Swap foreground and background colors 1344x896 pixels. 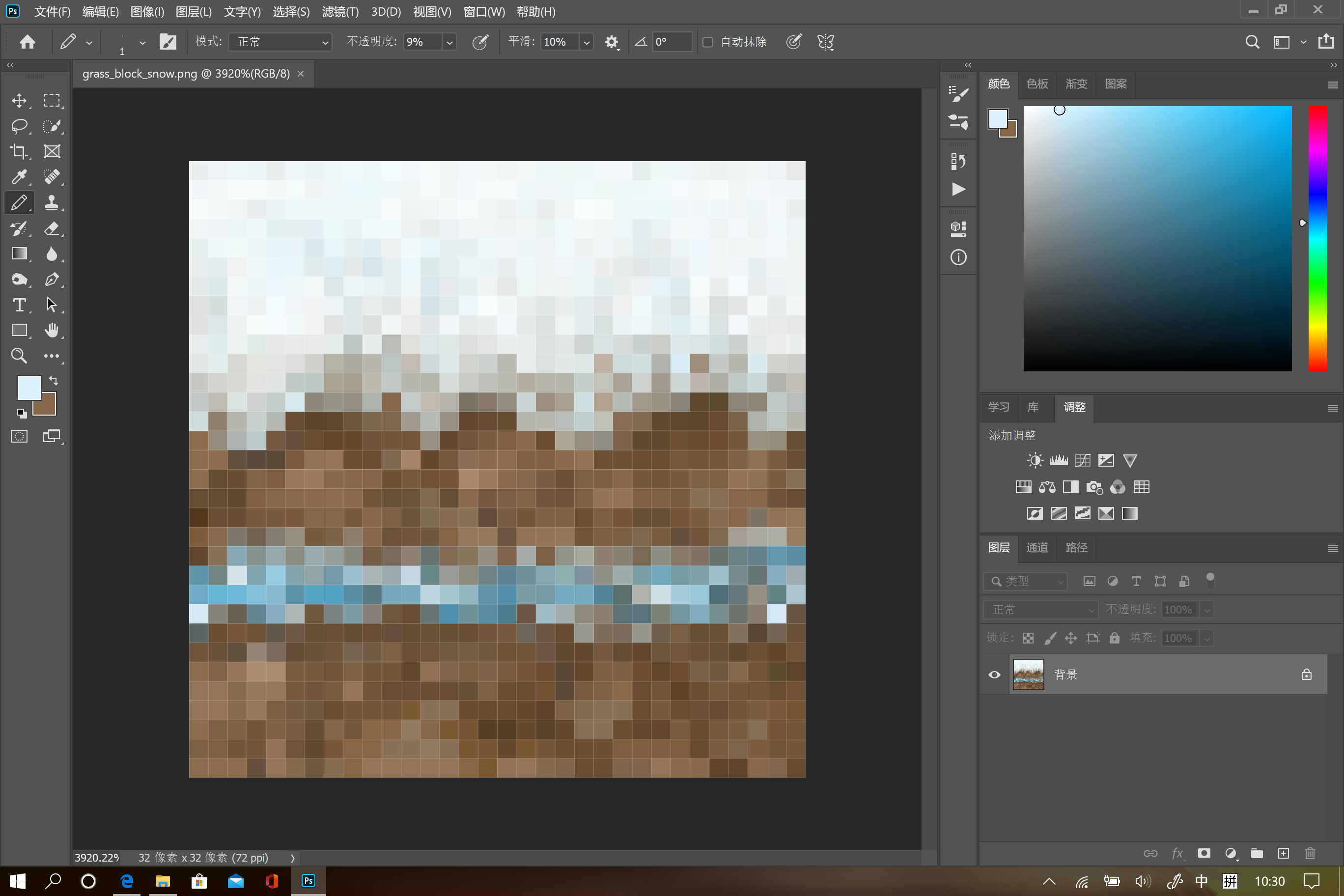(53, 381)
